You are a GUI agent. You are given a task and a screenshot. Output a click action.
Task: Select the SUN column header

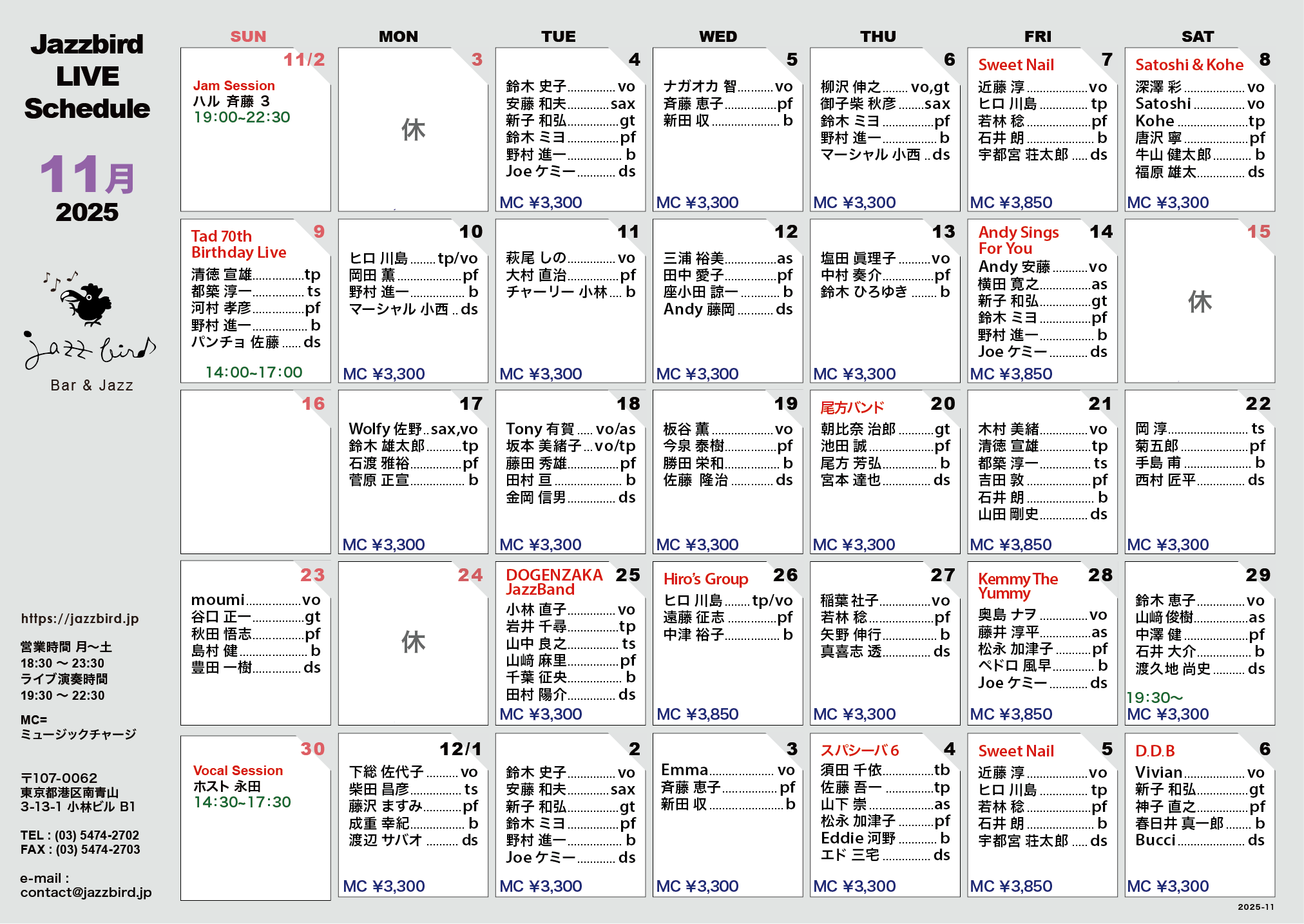[248, 37]
